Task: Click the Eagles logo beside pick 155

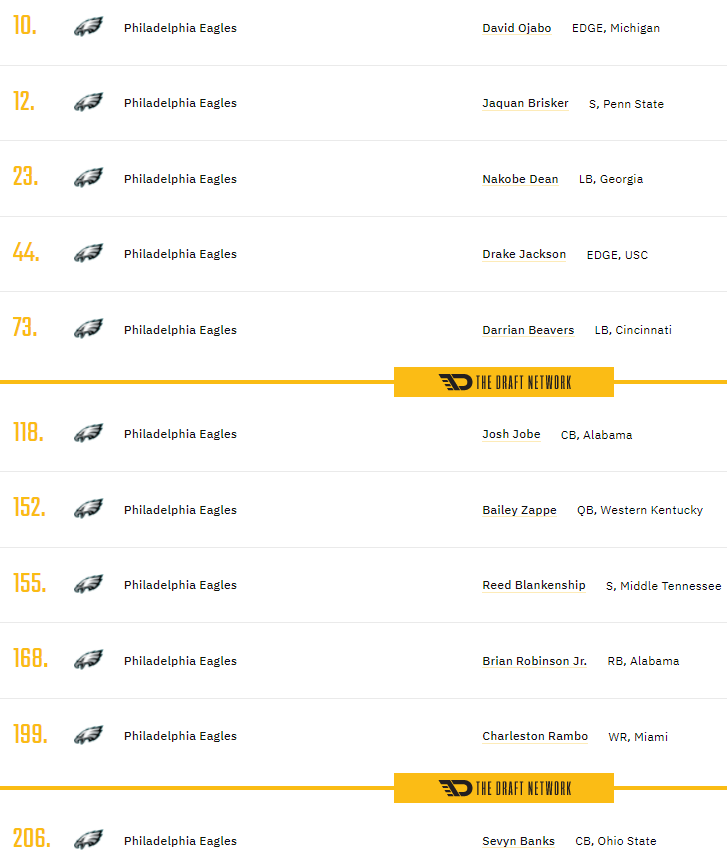Action: pos(88,584)
